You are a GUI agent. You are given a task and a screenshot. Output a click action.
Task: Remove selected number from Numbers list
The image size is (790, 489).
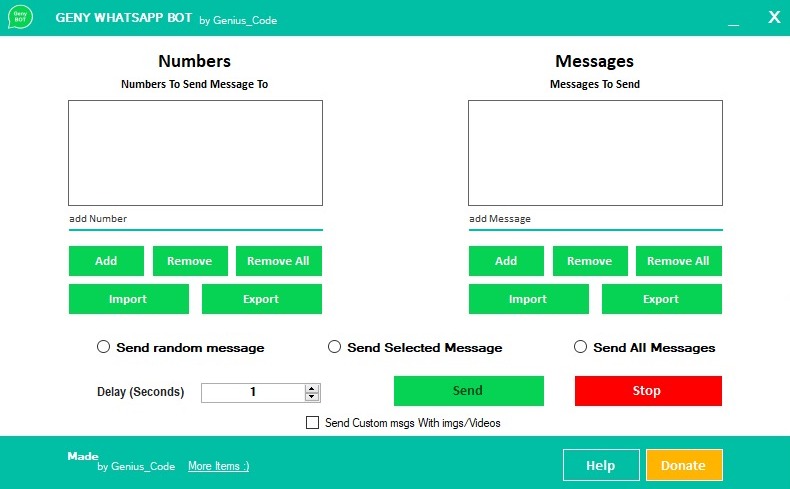point(190,261)
